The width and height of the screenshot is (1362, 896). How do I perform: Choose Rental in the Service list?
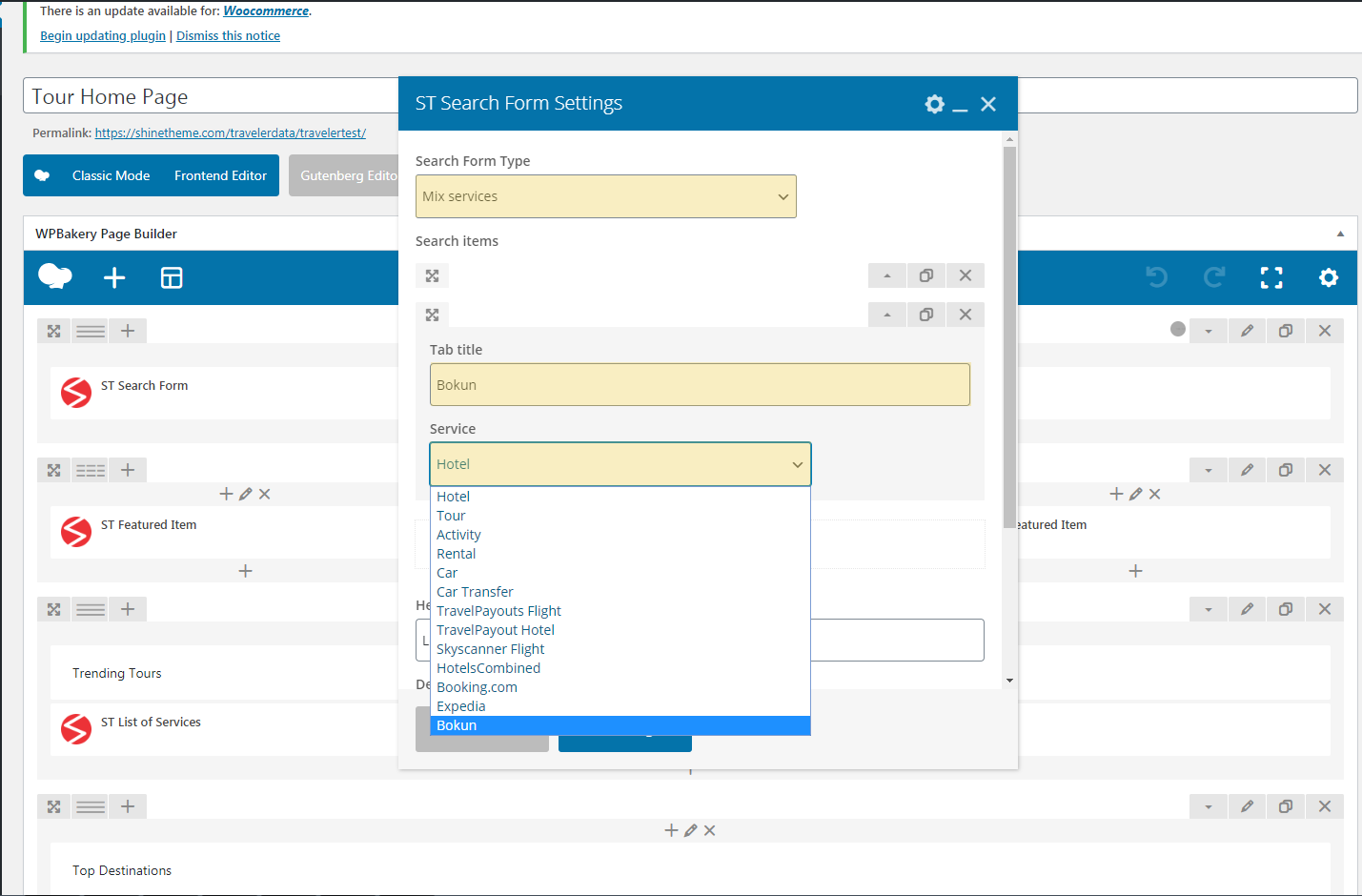[x=620, y=554]
